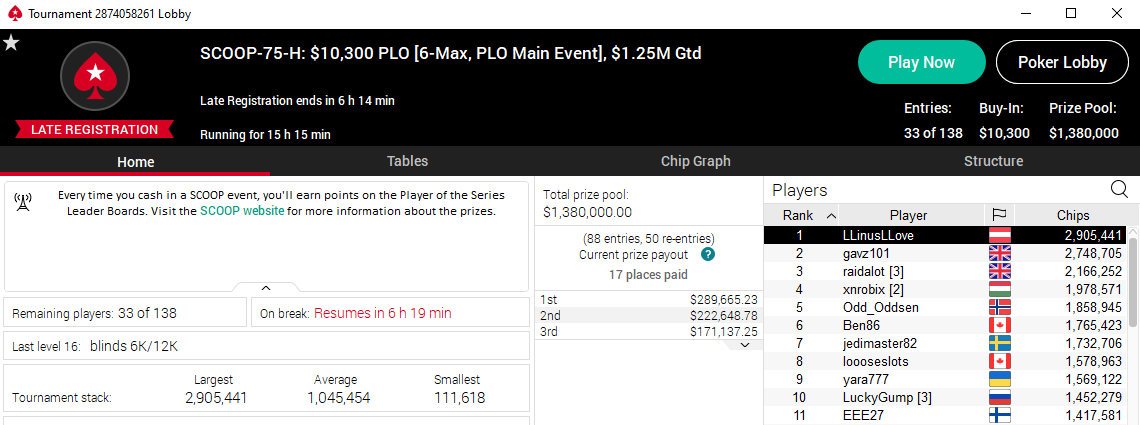The width and height of the screenshot is (1140, 425).
Task: Click the prize payout help question mark
Action: (x=707, y=255)
